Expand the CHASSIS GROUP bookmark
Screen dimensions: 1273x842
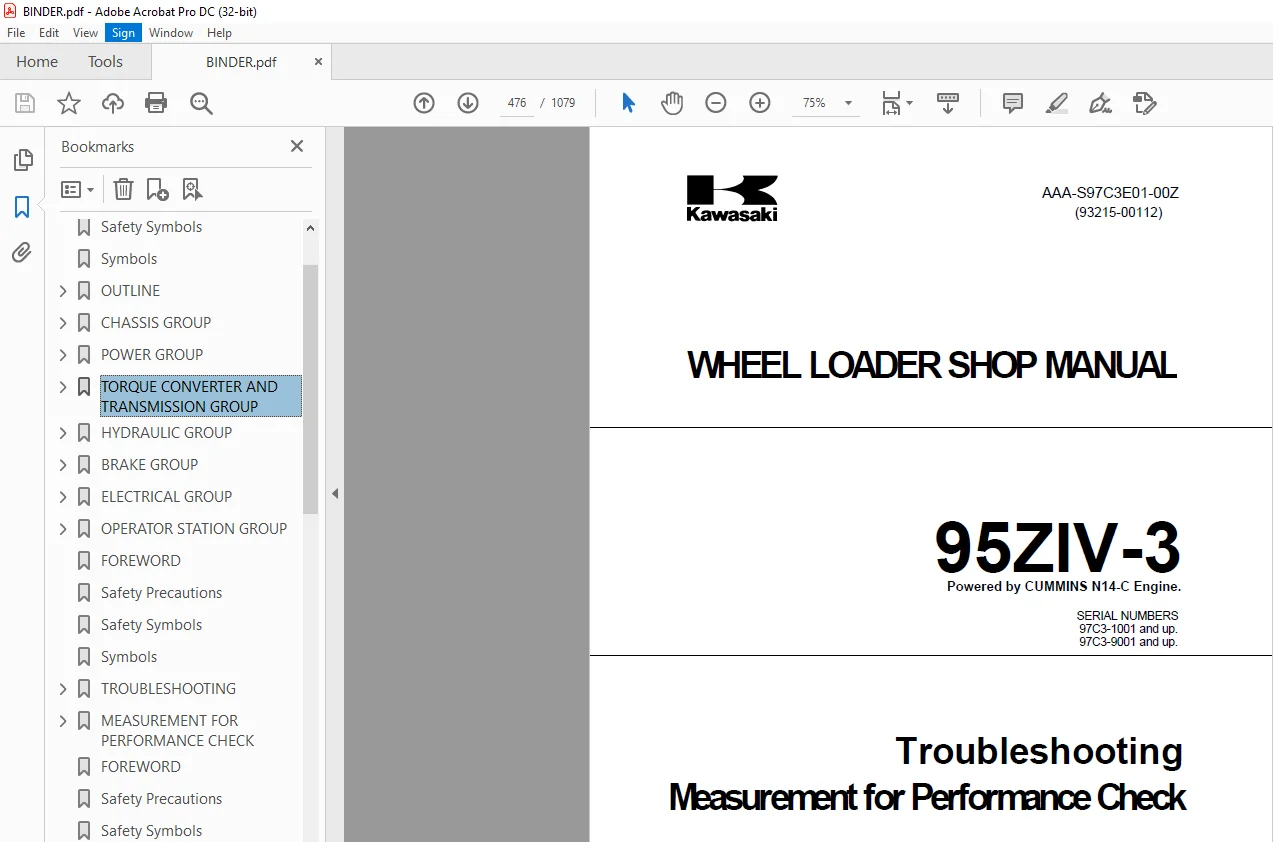tap(63, 323)
